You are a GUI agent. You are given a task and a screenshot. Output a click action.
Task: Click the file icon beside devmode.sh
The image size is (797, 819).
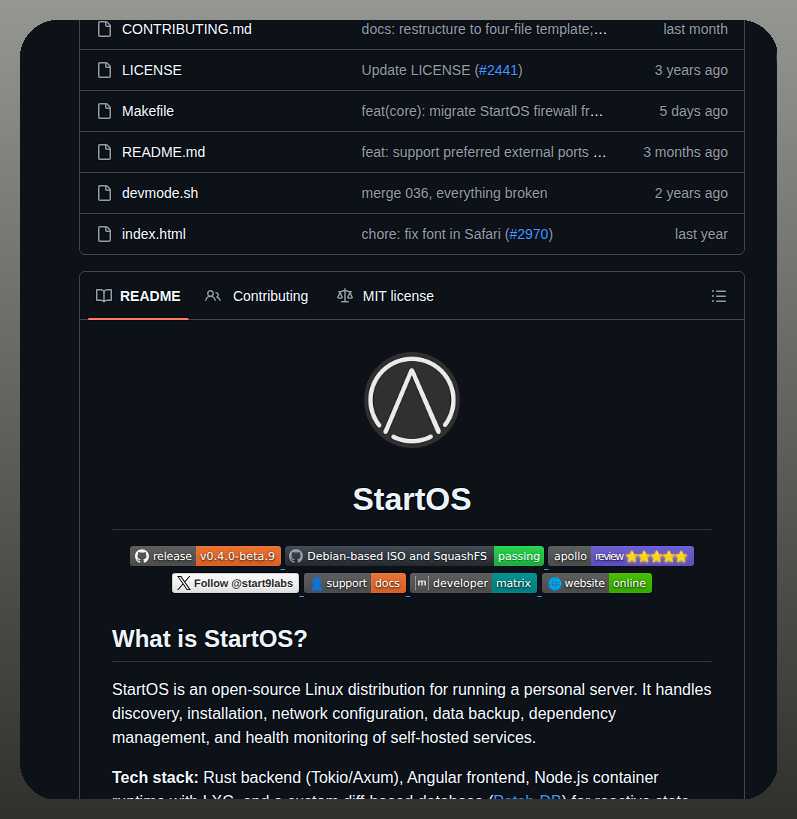104,193
